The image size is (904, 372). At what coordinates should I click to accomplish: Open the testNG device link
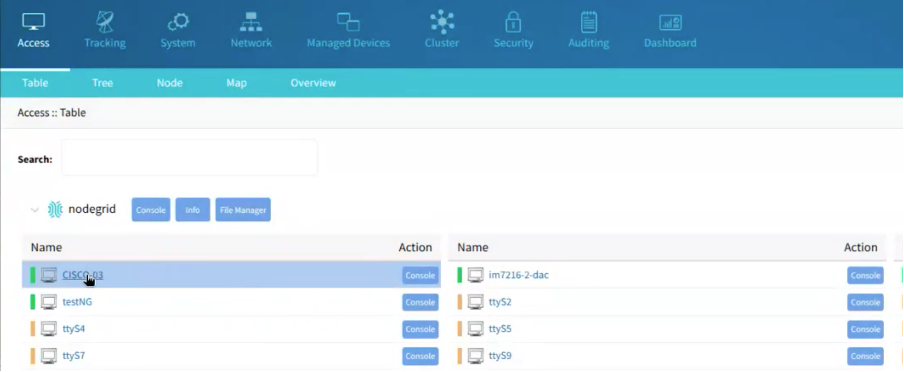point(77,302)
